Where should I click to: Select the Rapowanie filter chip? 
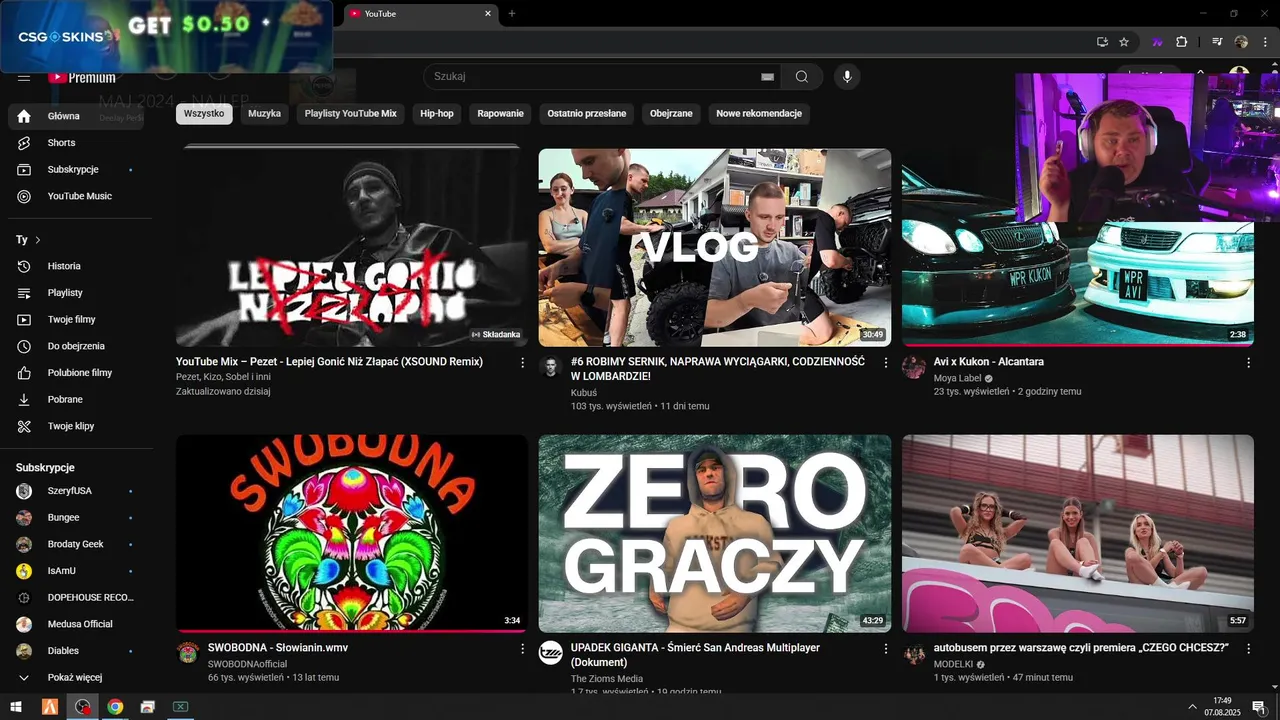pyautogui.click(x=501, y=114)
